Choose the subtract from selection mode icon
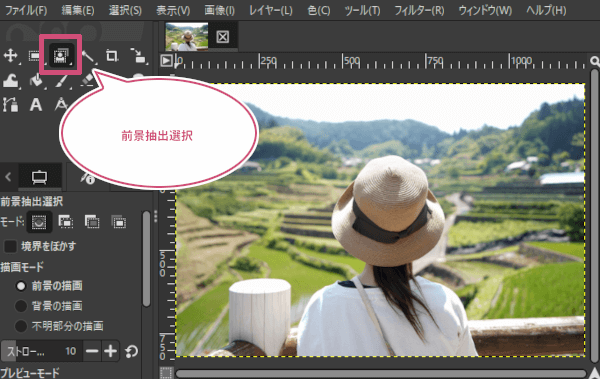Screen dimensions: 600x379 [x=92, y=222]
